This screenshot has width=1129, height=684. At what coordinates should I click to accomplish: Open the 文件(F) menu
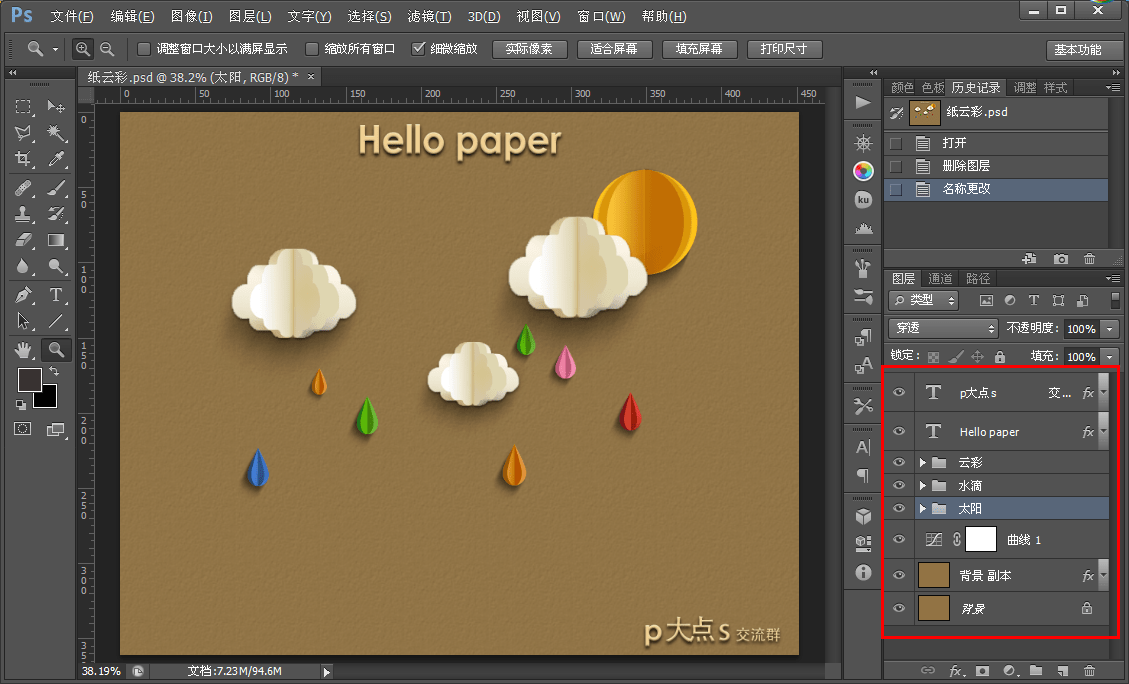pyautogui.click(x=72, y=17)
